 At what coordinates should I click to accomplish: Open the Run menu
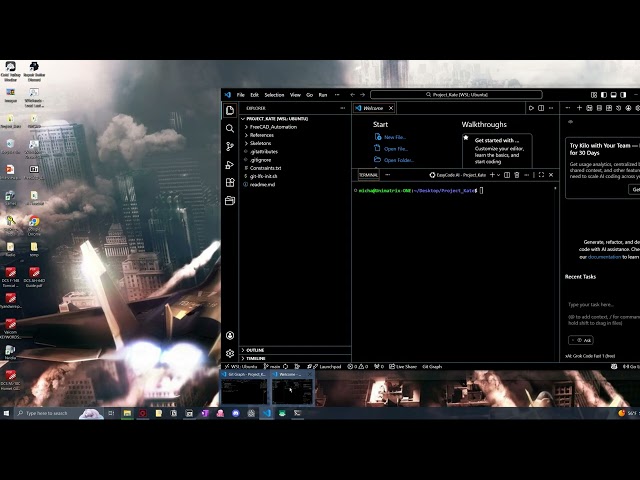(323, 95)
